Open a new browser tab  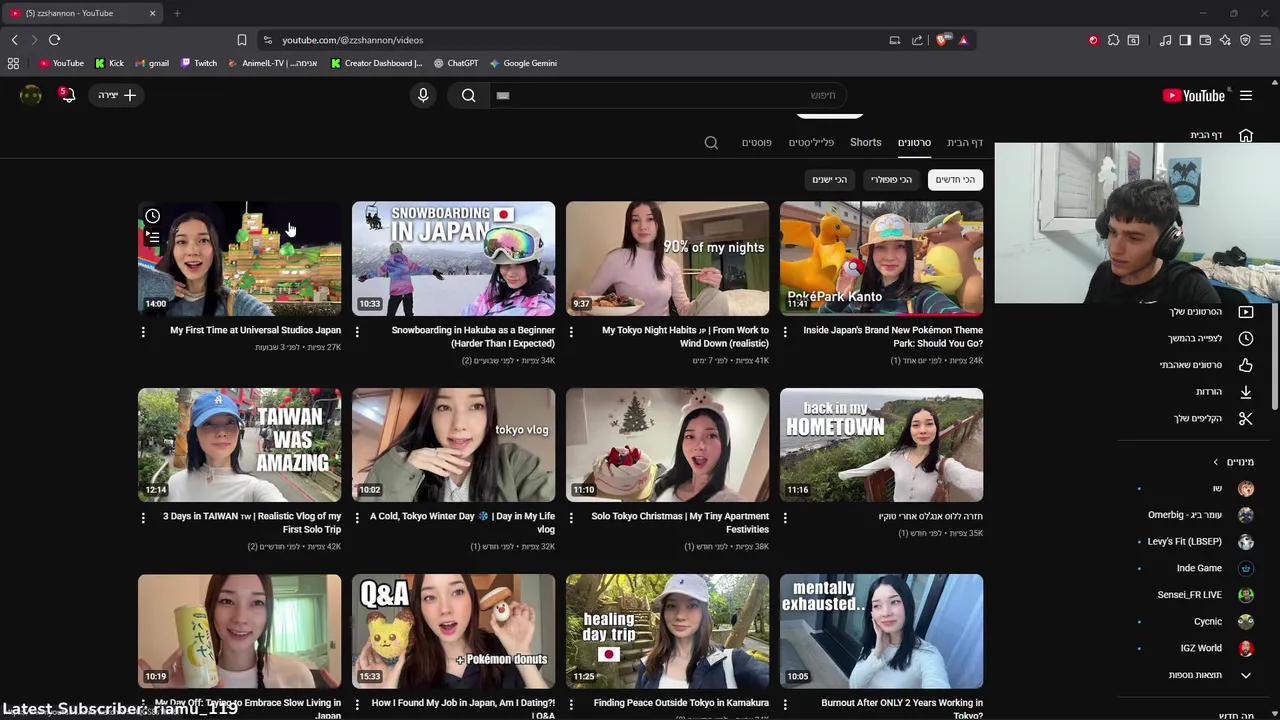click(x=177, y=13)
